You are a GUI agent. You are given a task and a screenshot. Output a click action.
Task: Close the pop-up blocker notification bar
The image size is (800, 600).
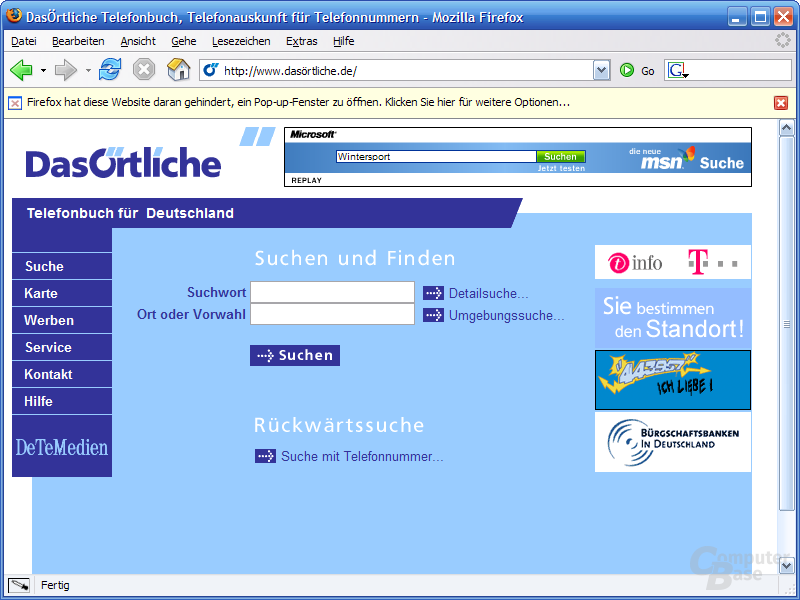click(781, 103)
